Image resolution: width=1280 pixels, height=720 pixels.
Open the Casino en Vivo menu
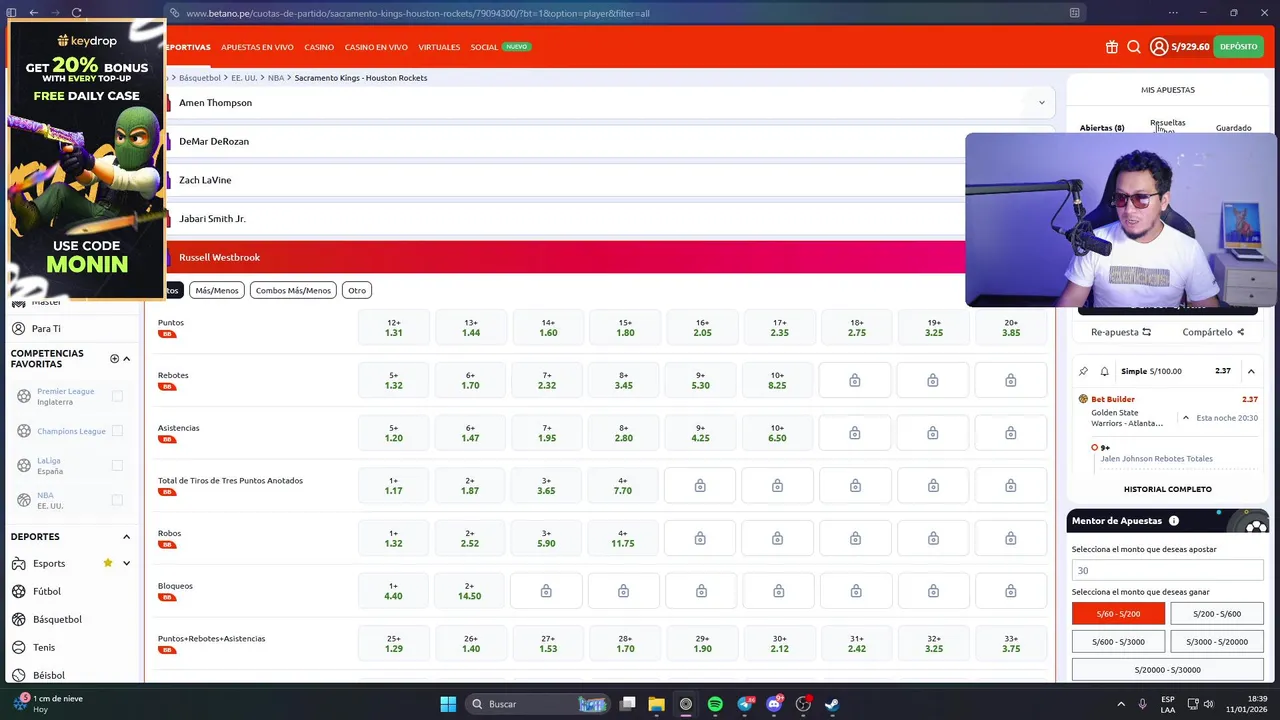pos(376,47)
